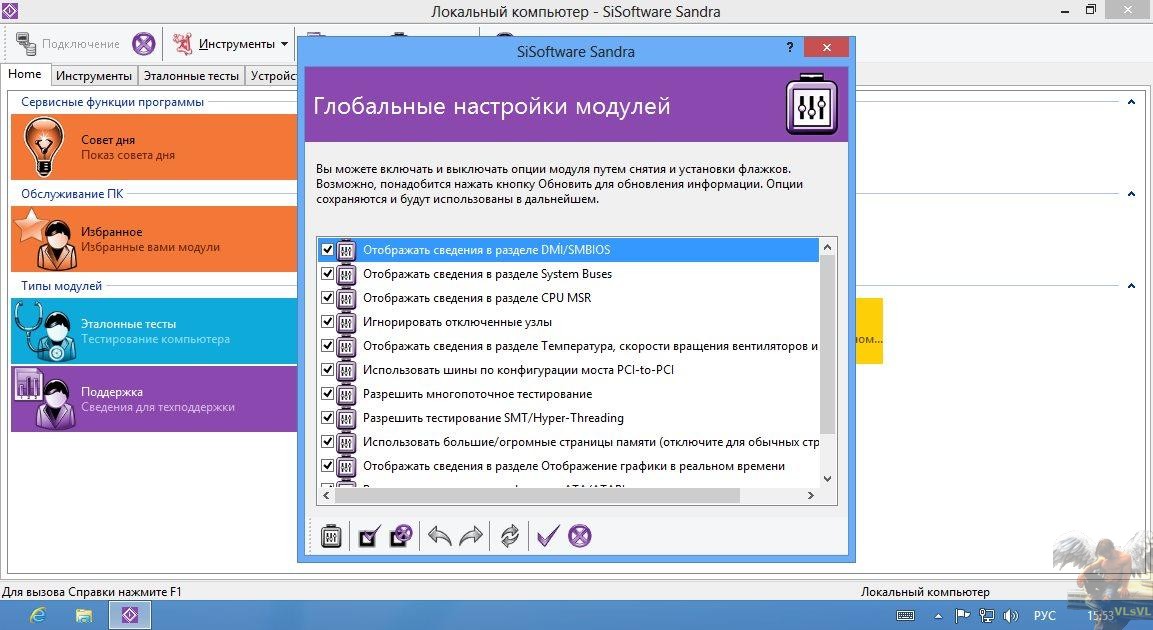The image size is (1153, 630).
Task: Confirm settings with the purple checkmark icon
Action: point(548,536)
